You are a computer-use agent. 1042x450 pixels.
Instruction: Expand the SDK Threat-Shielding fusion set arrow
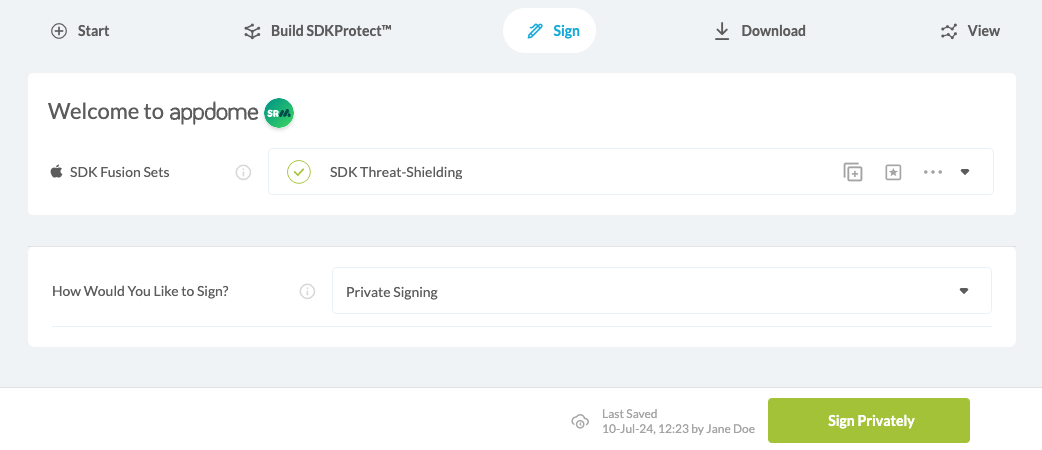[965, 172]
